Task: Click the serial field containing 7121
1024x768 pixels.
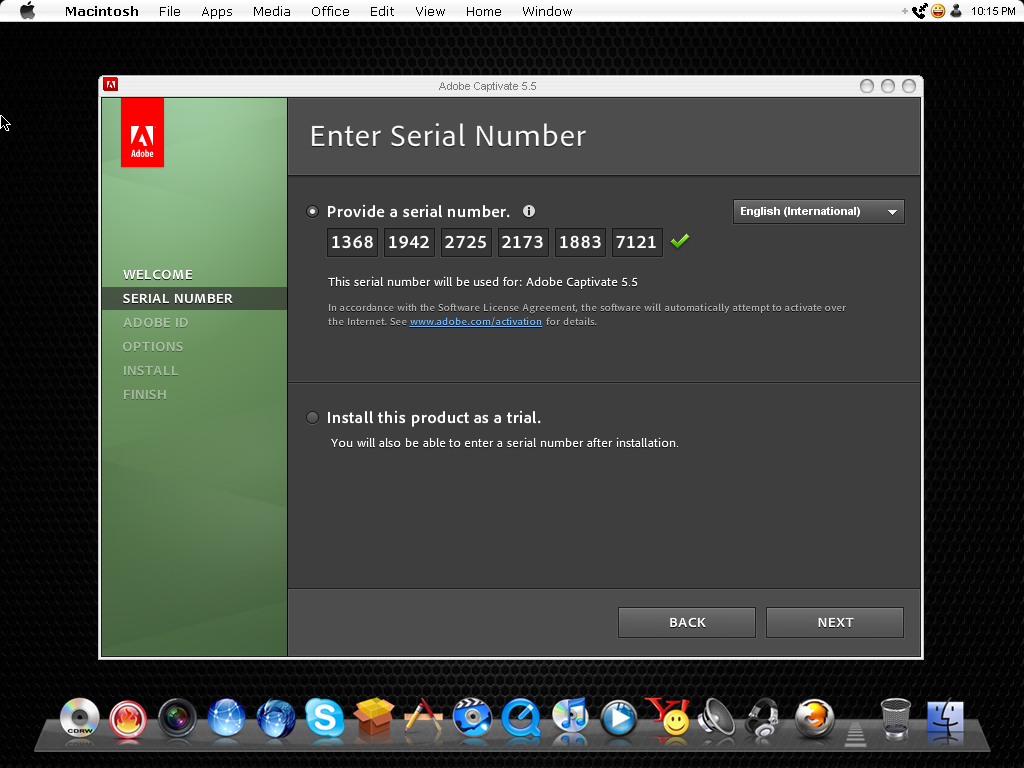Action: 637,242
